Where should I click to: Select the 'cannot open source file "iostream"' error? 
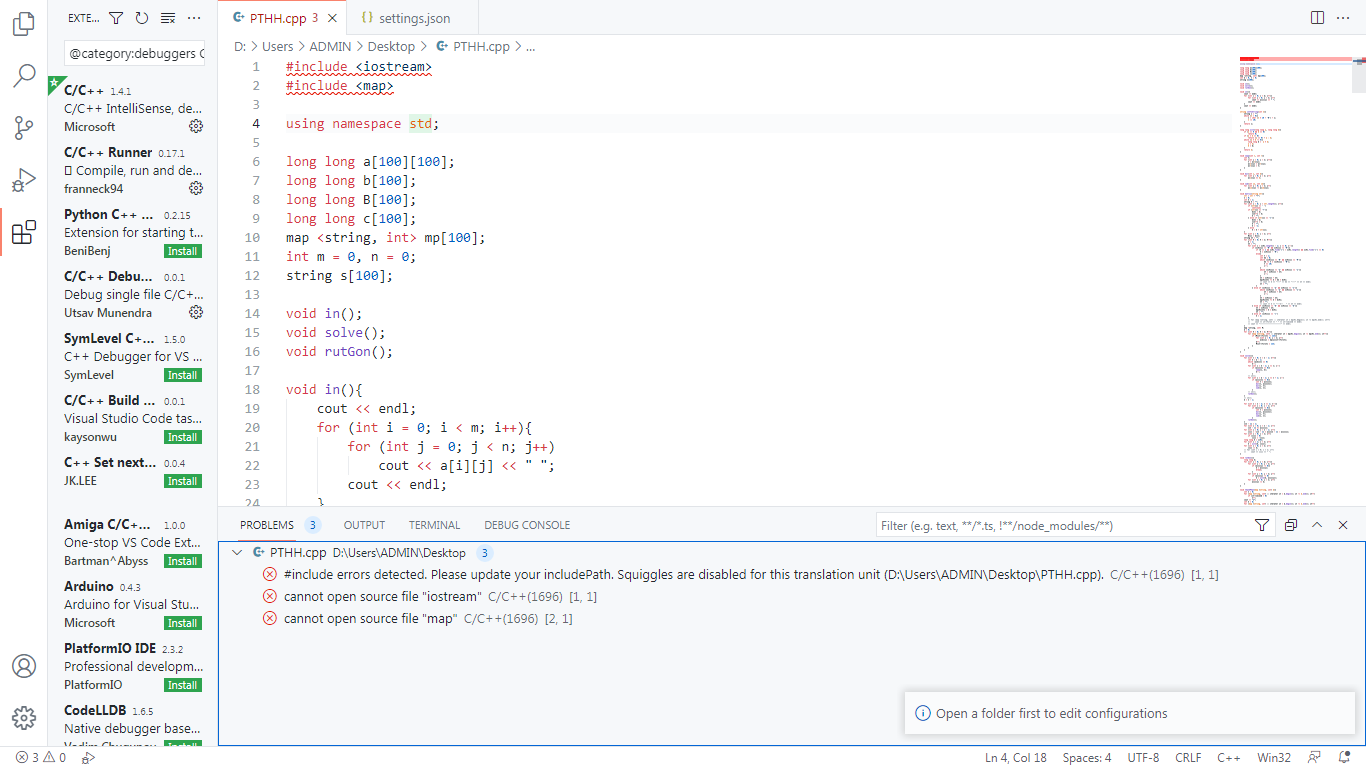[791, 596]
